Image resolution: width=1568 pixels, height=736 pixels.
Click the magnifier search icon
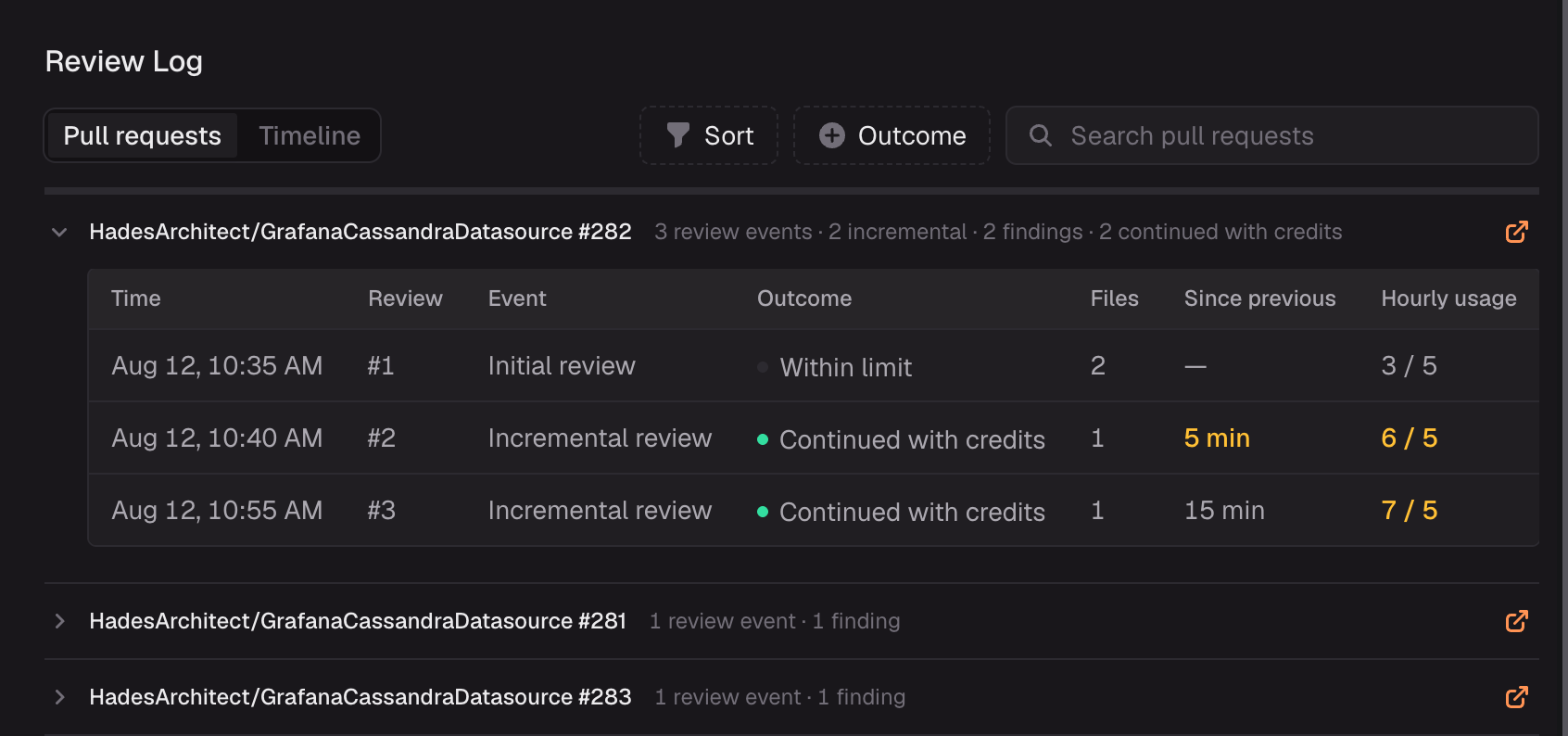pos(1041,135)
